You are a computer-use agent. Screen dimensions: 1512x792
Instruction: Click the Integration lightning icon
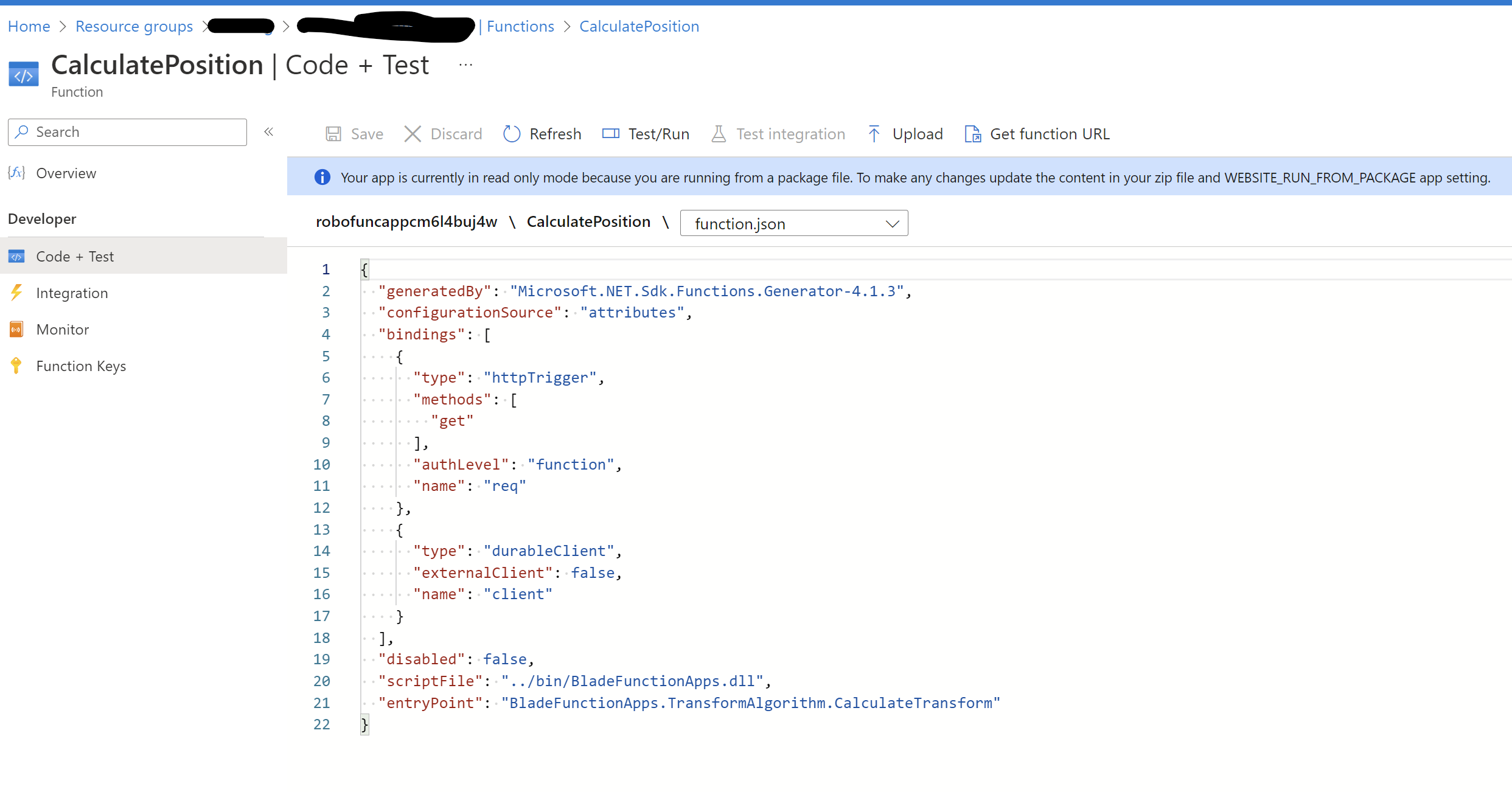(x=16, y=293)
